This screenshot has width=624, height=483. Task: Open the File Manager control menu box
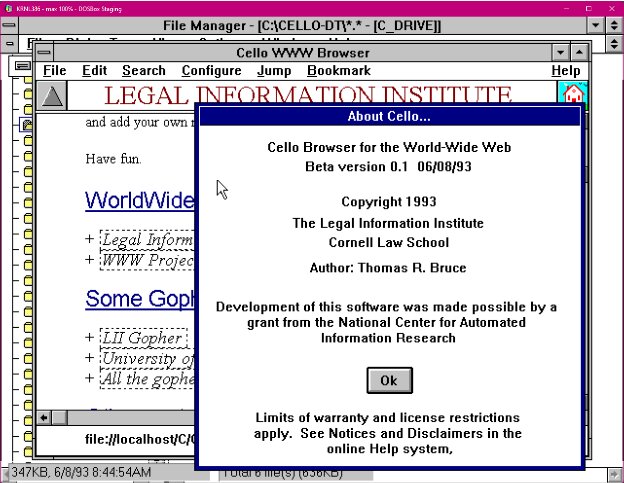(9, 25)
